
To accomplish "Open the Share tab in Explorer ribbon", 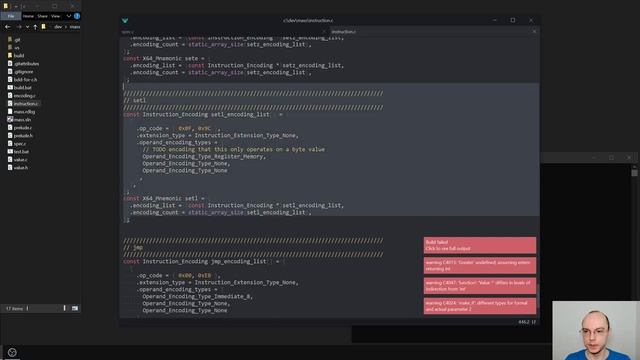I will [x=42, y=16].
